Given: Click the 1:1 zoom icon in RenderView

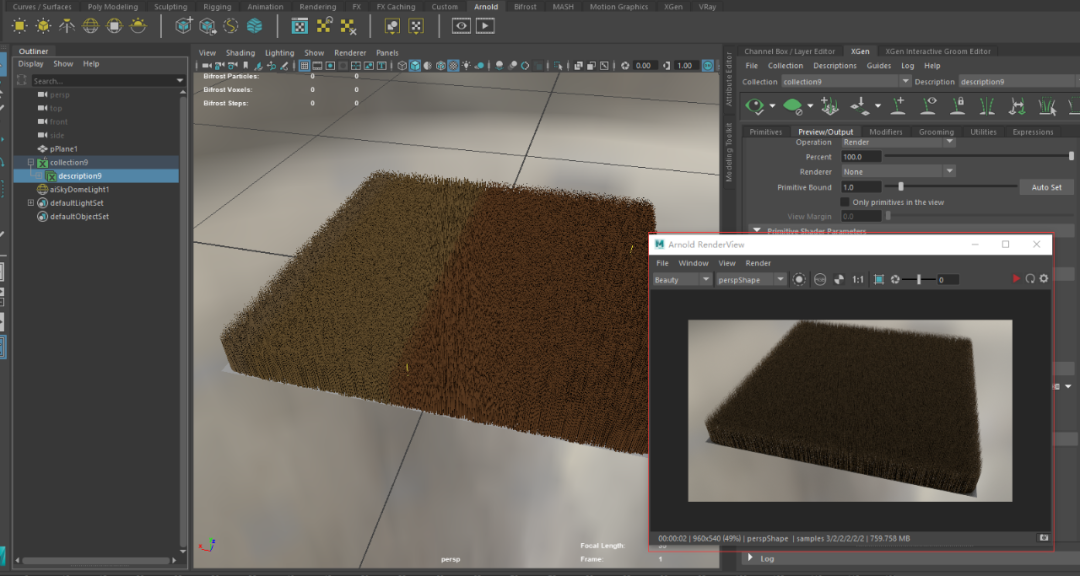Looking at the screenshot, I should click(x=858, y=280).
